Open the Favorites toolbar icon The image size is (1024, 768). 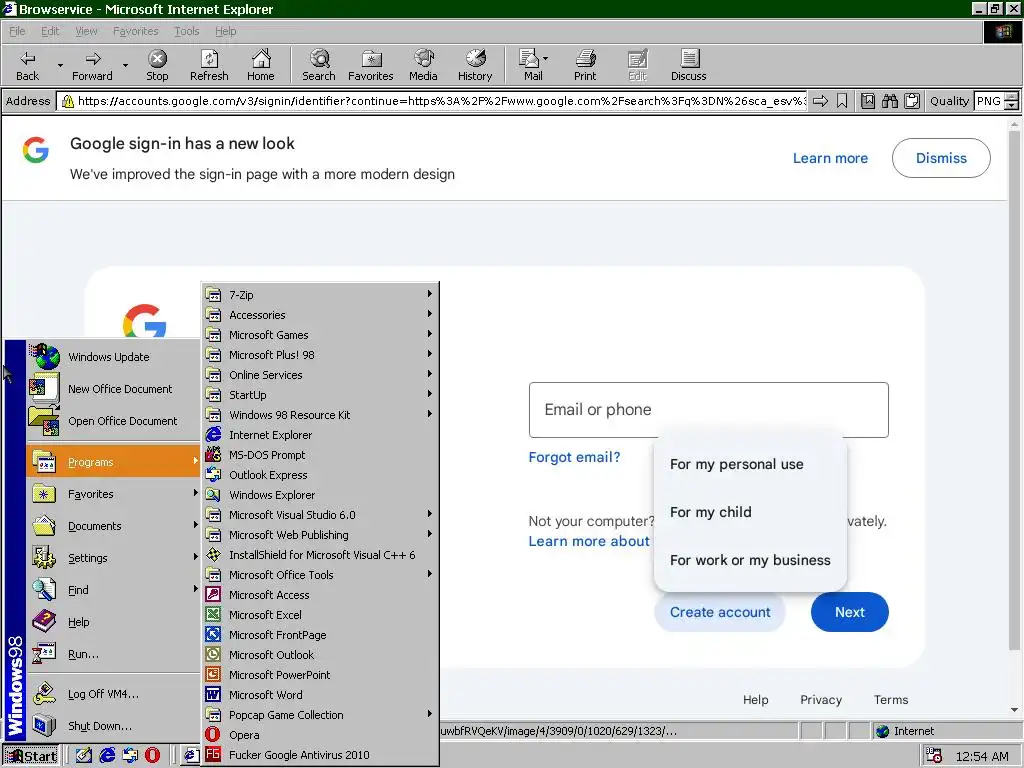point(370,65)
